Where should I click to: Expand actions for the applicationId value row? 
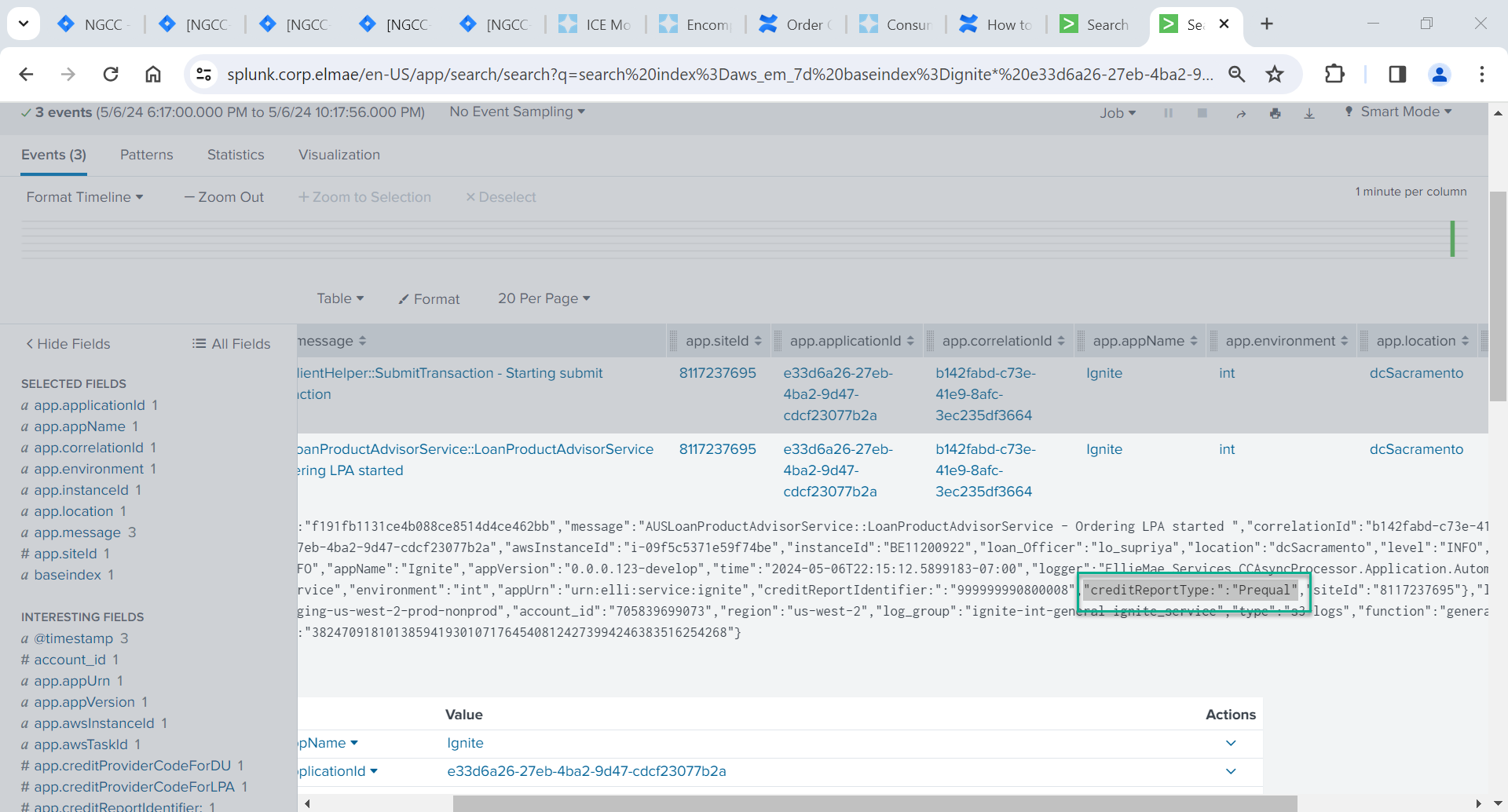tap(1231, 771)
